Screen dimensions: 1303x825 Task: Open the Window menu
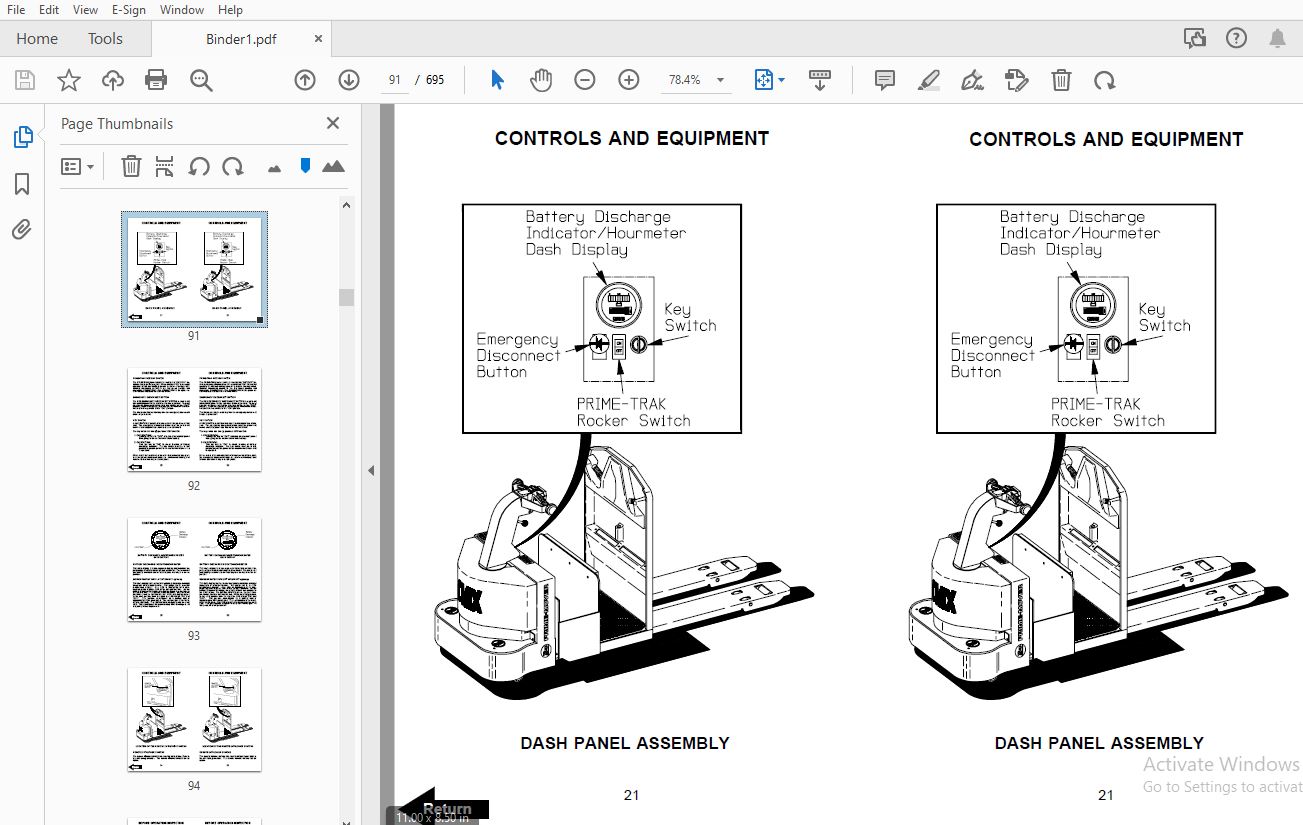[182, 9]
